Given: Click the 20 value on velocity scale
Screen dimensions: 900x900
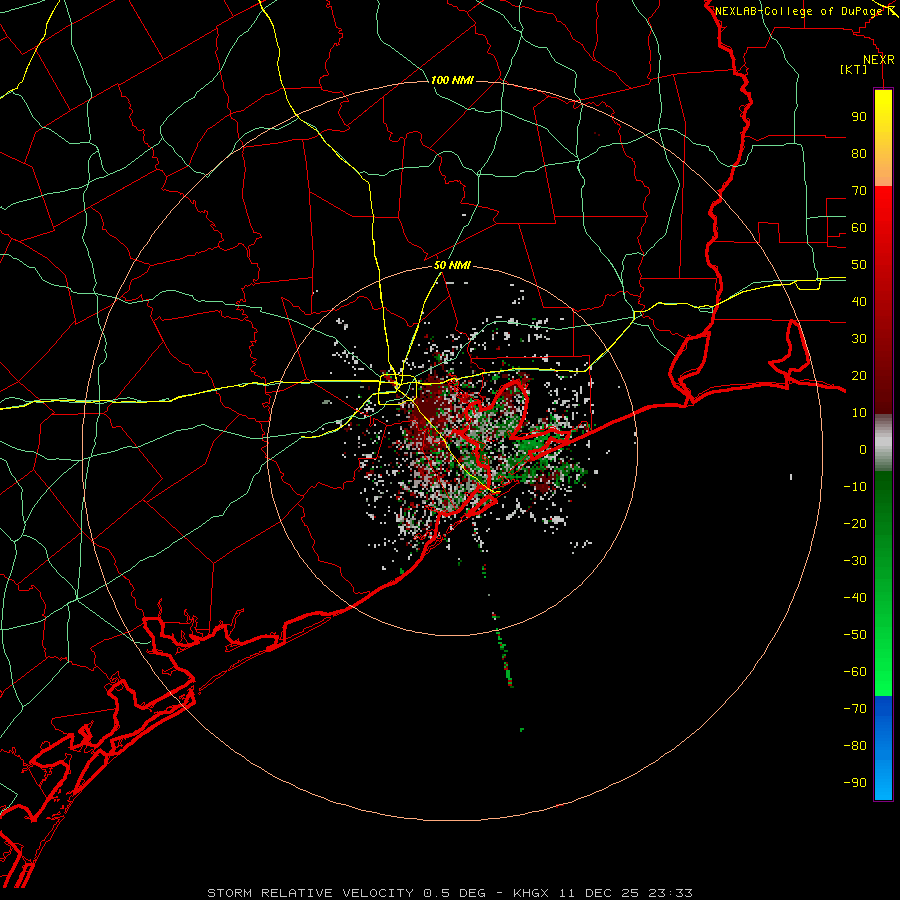Looking at the screenshot, I should [859, 375].
